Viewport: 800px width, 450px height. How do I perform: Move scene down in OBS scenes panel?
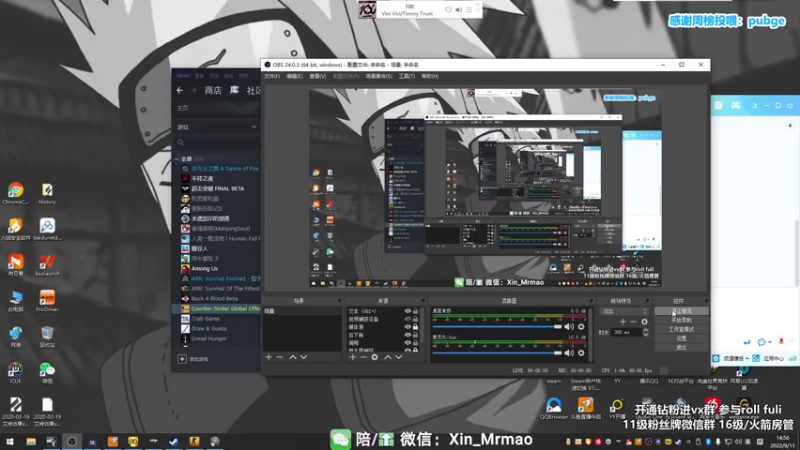coord(304,357)
